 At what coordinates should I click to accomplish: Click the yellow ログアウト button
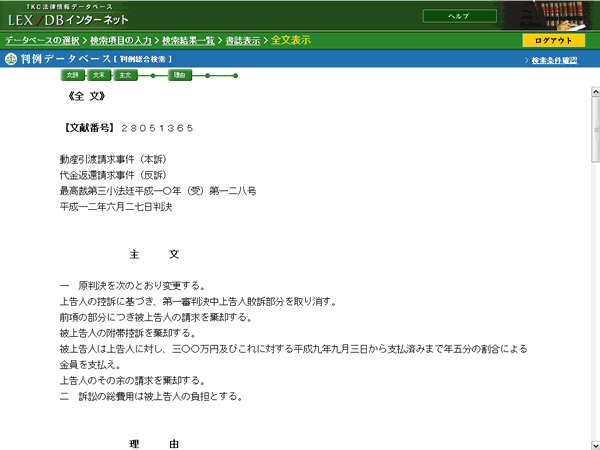pos(553,40)
